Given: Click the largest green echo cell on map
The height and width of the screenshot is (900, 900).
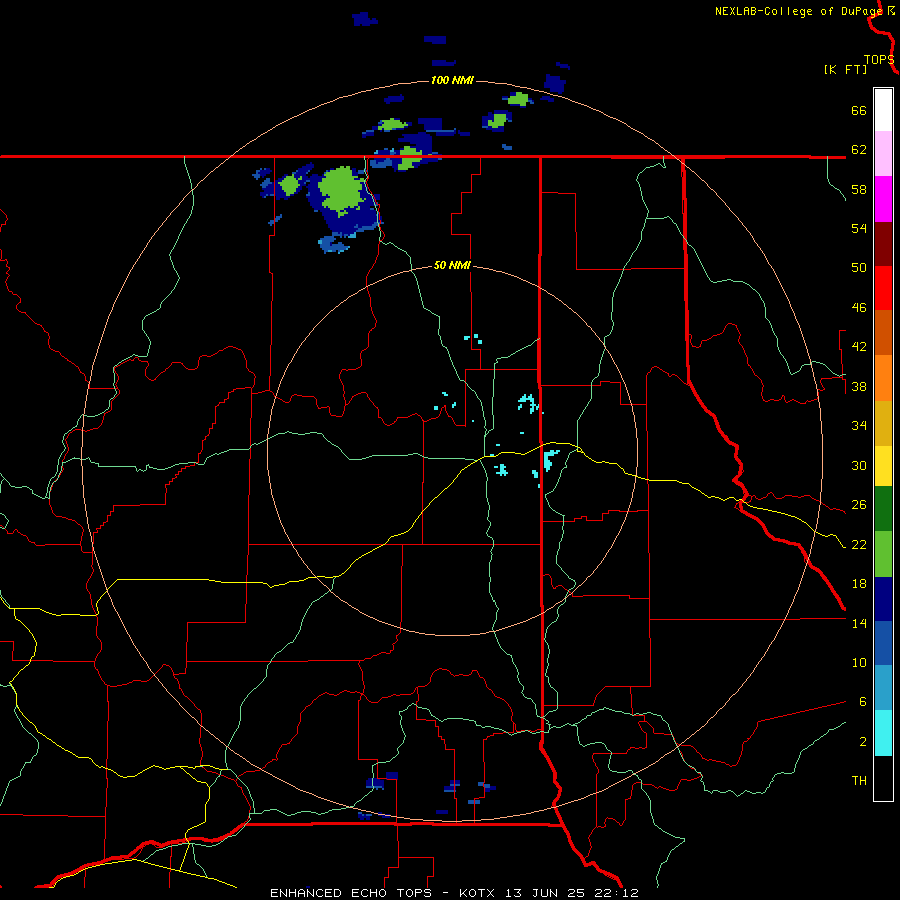Looking at the screenshot, I should click(342, 191).
